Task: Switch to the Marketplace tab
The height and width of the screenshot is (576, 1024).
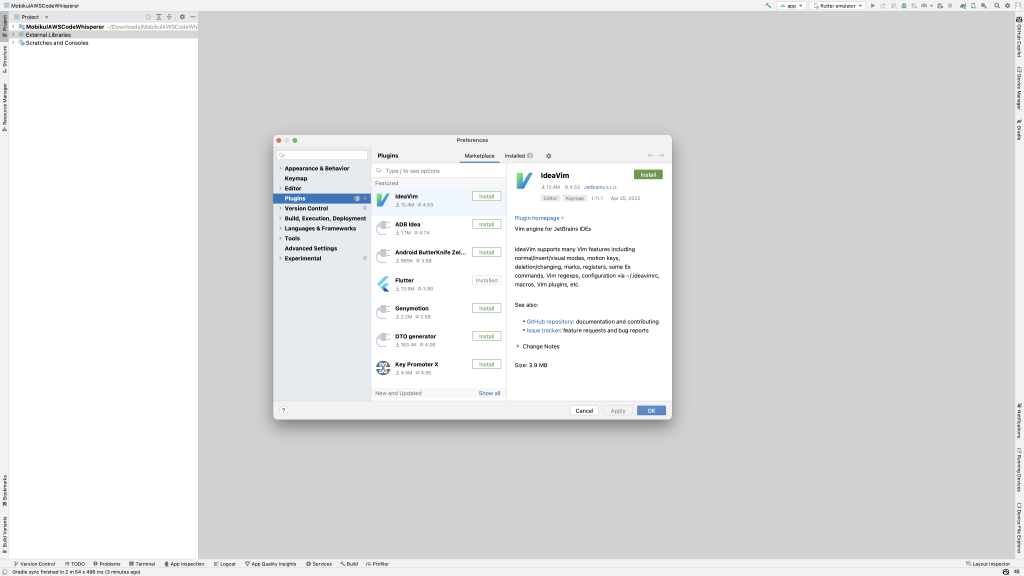Action: [x=479, y=156]
